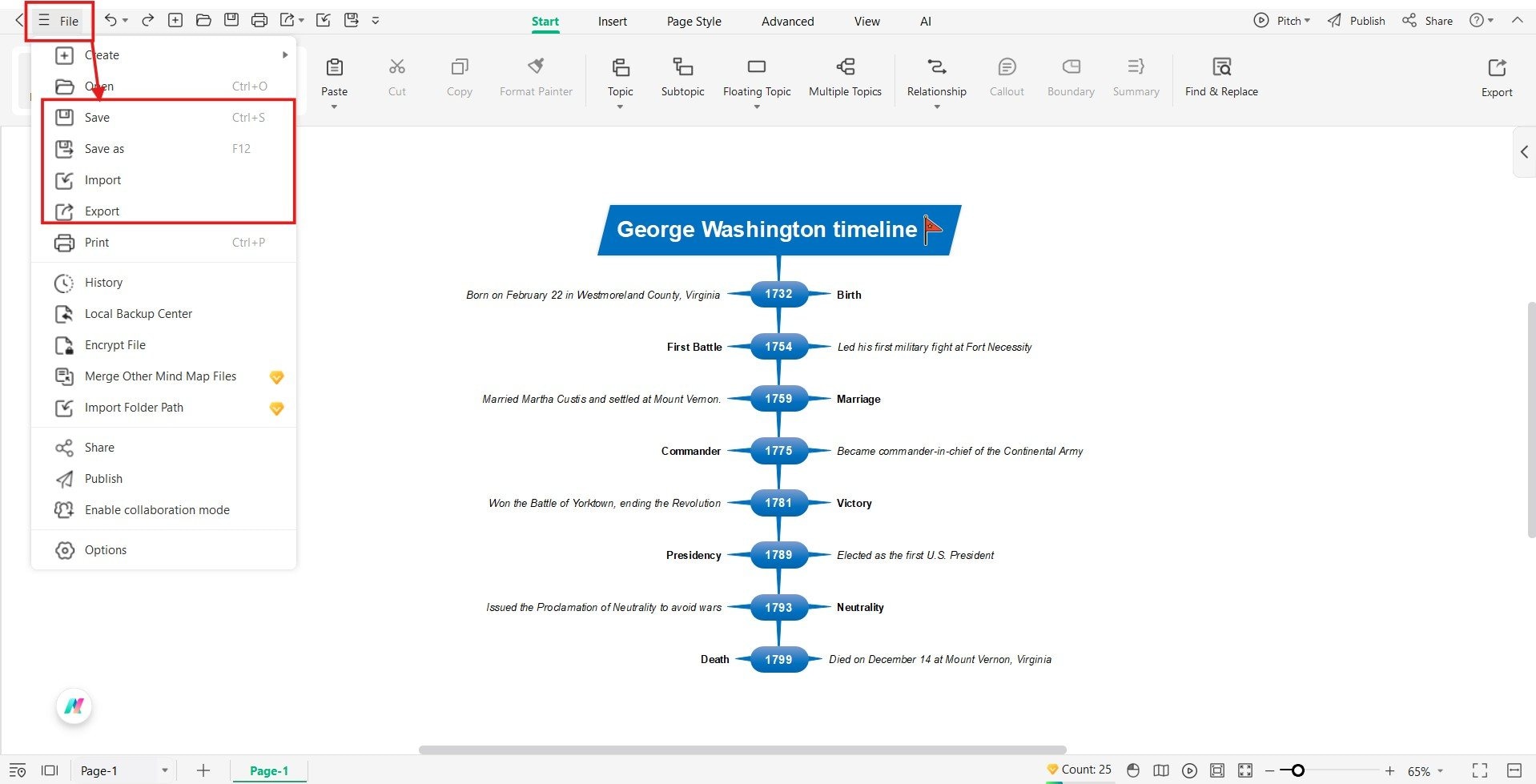Viewport: 1536px width, 784px height.
Task: Open the AI tab
Action: [x=926, y=22]
